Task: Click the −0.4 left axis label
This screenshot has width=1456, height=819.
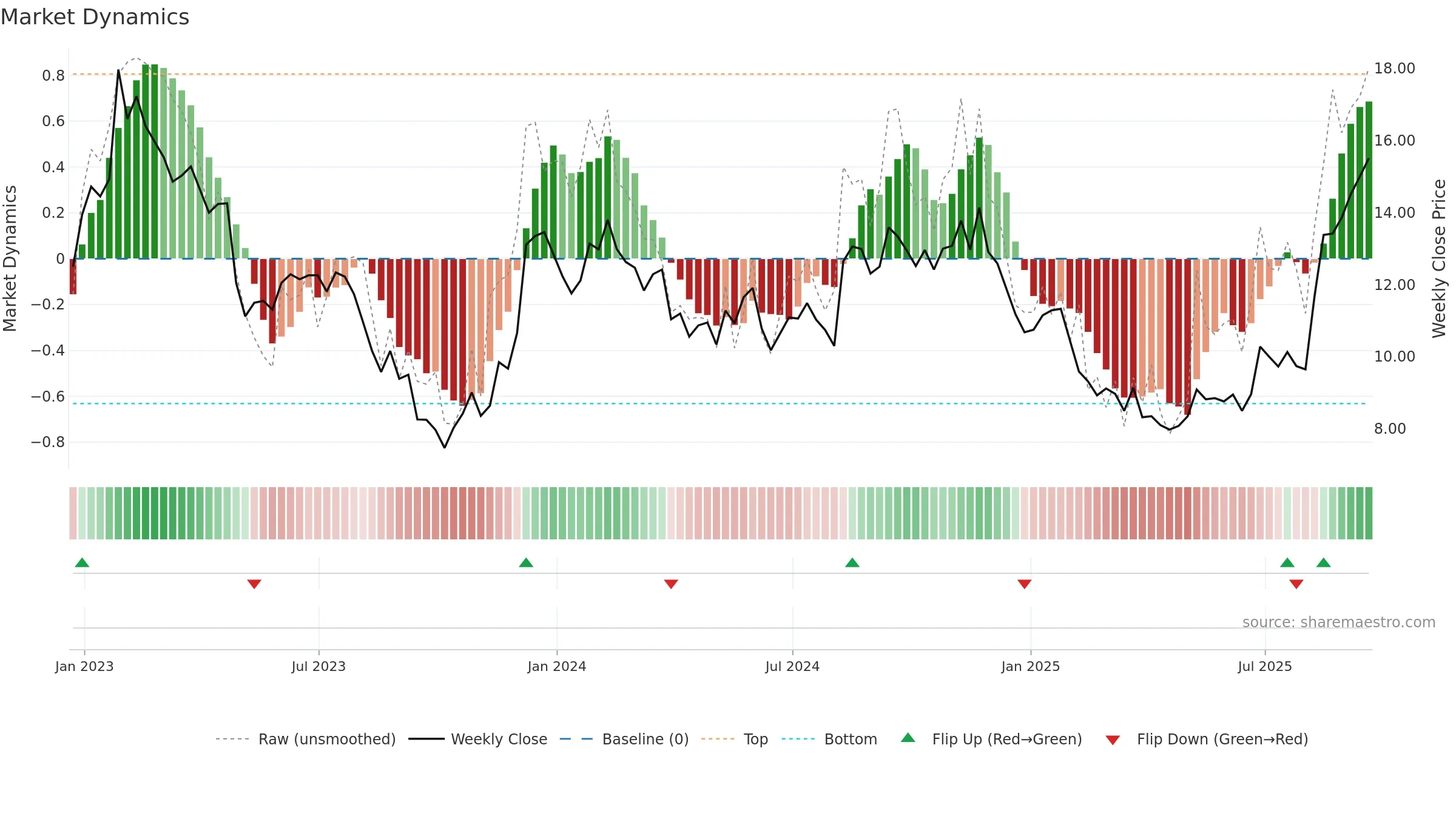Action: pyautogui.click(x=48, y=351)
